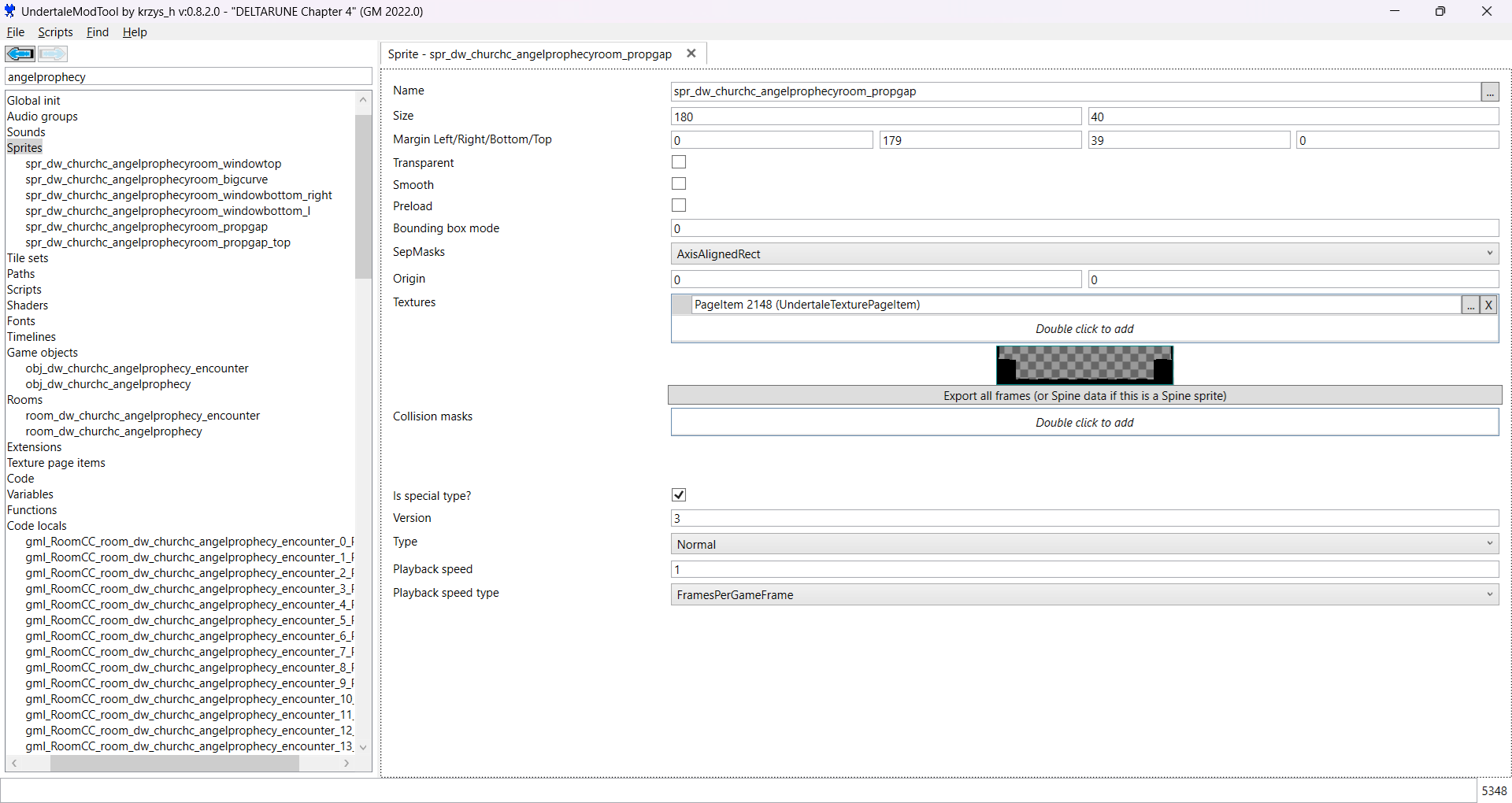Open the Scripts menu

coord(55,32)
